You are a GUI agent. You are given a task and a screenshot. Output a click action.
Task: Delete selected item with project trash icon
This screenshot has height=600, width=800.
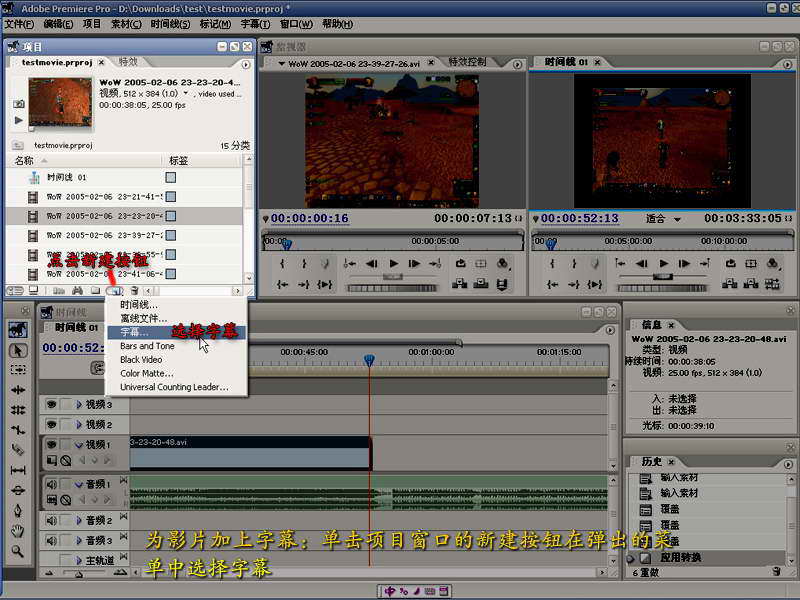point(134,291)
